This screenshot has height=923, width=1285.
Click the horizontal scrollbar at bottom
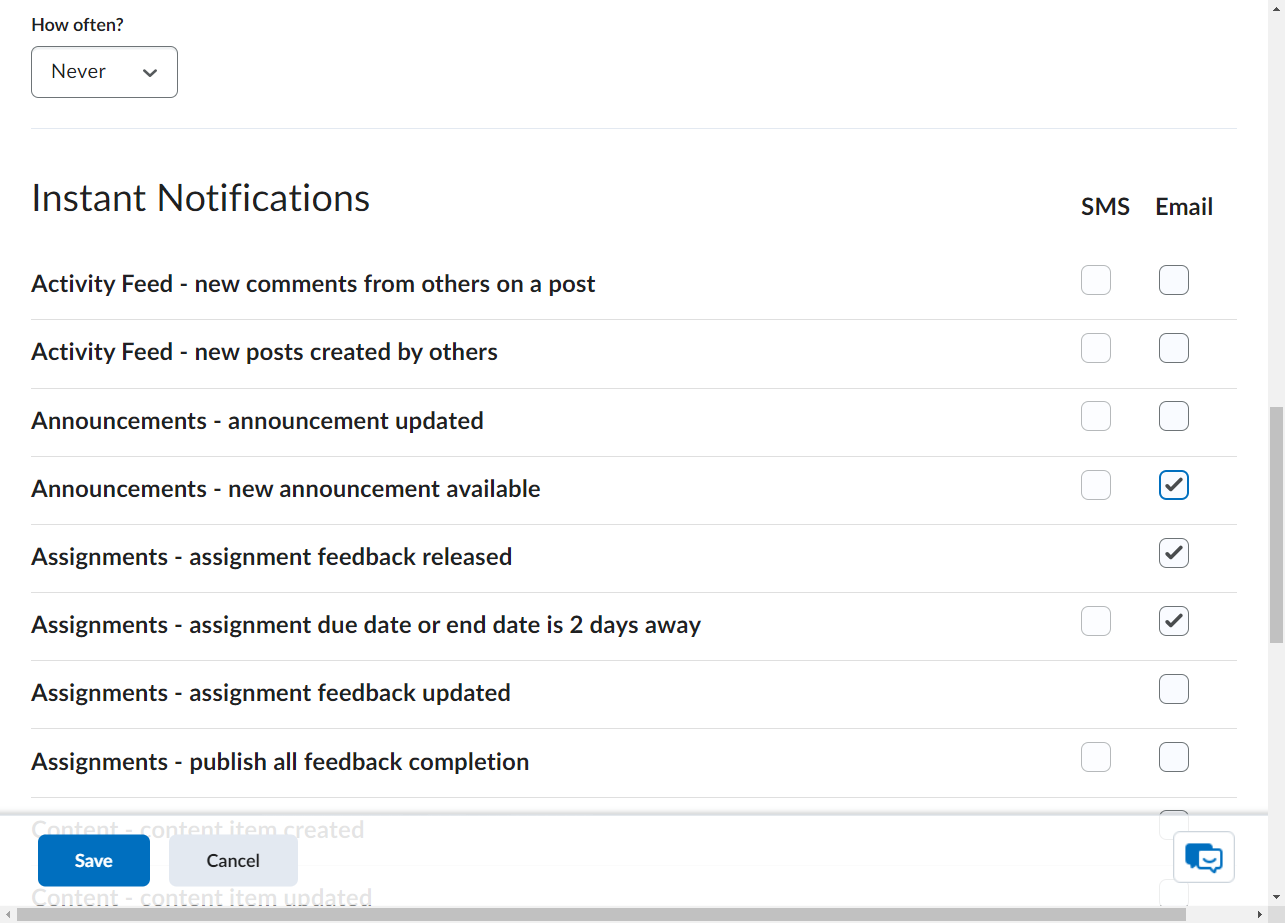click(601, 915)
